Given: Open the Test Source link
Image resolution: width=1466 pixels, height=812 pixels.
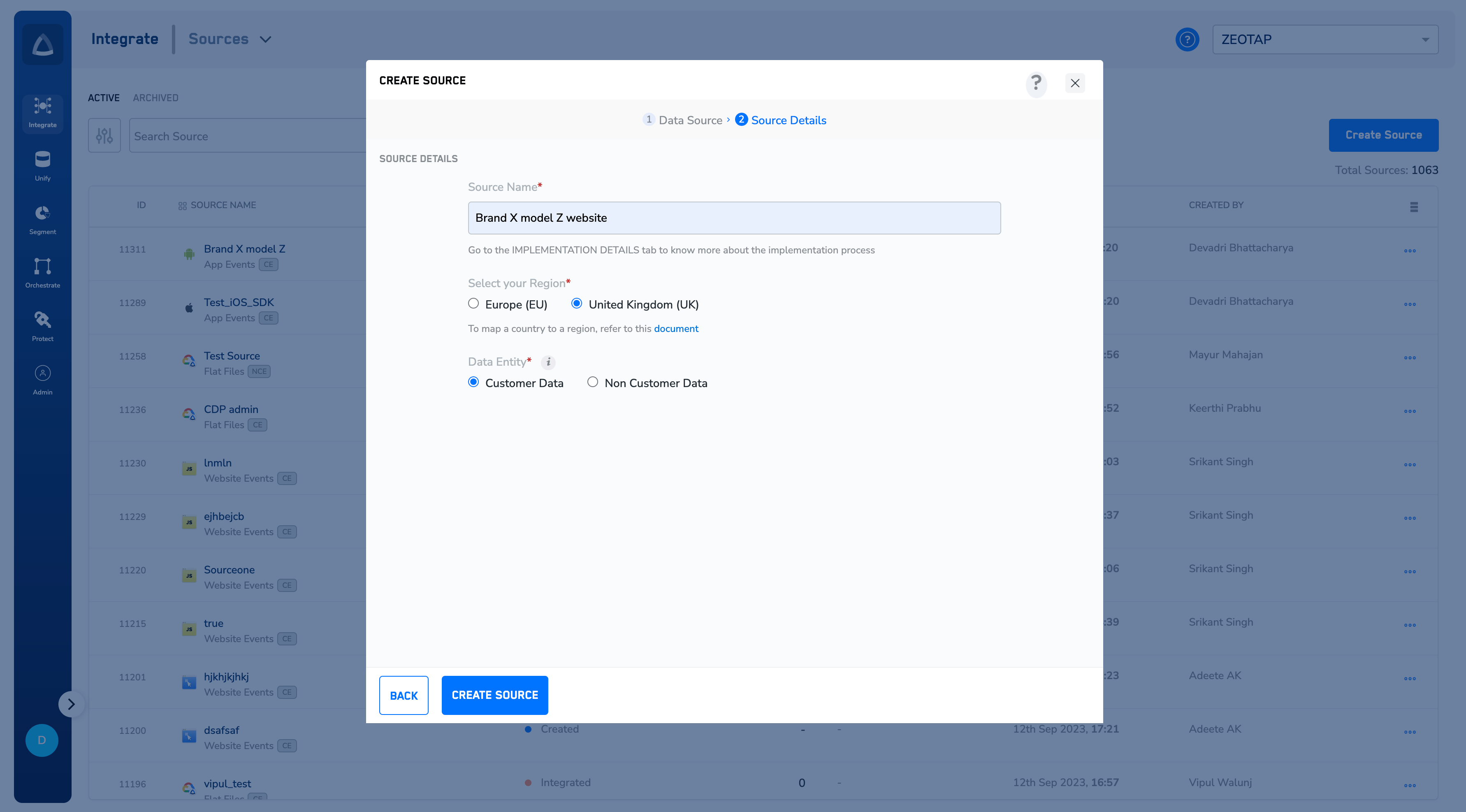Looking at the screenshot, I should pos(232,356).
